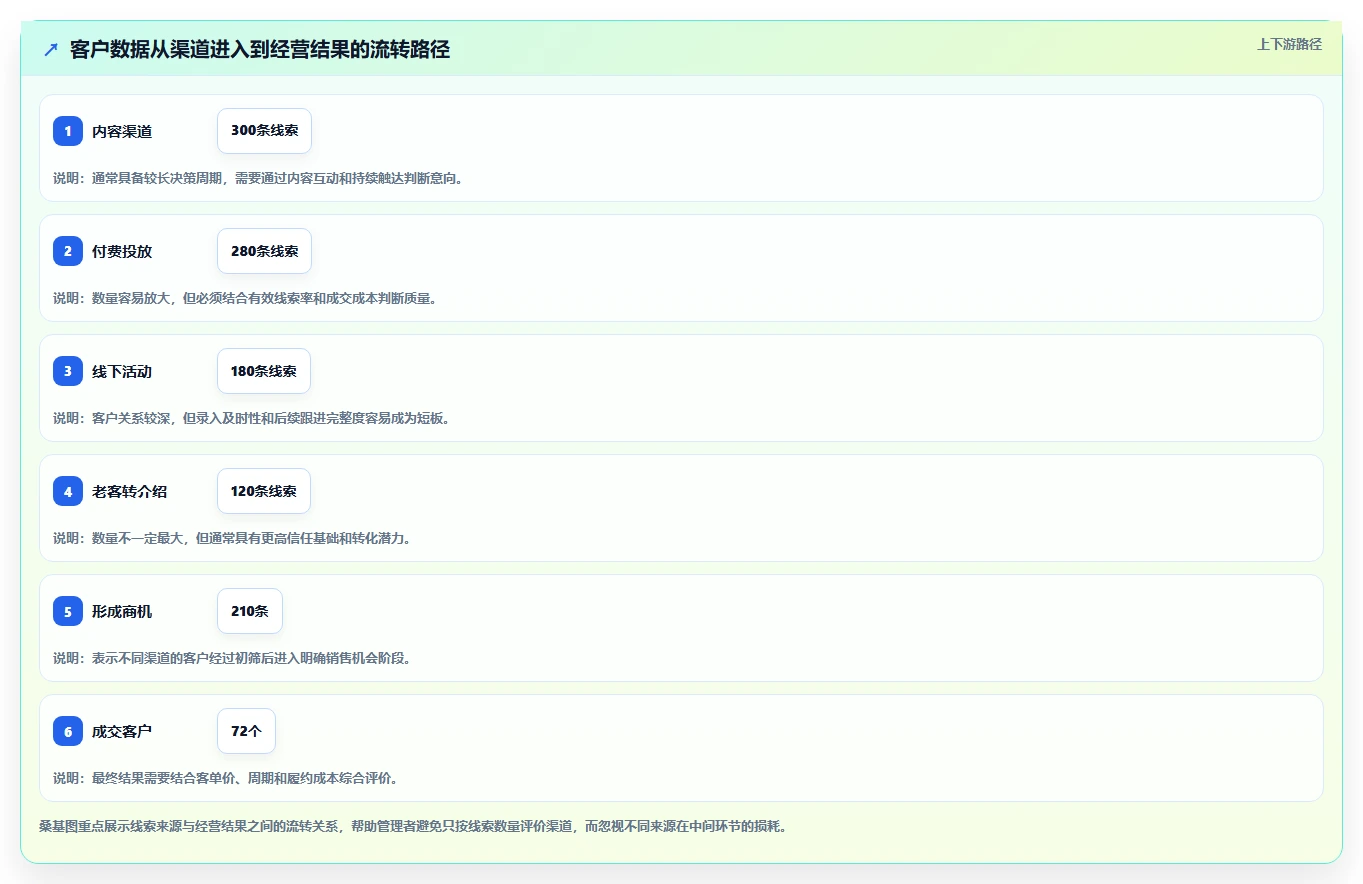Image resolution: width=1363 pixels, height=884 pixels.
Task: Click the 上下游路径 label
Action: (x=1289, y=44)
